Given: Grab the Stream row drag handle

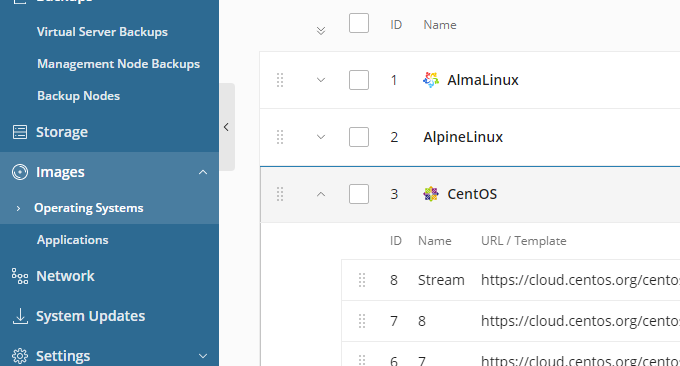Looking at the screenshot, I should 362,280.
